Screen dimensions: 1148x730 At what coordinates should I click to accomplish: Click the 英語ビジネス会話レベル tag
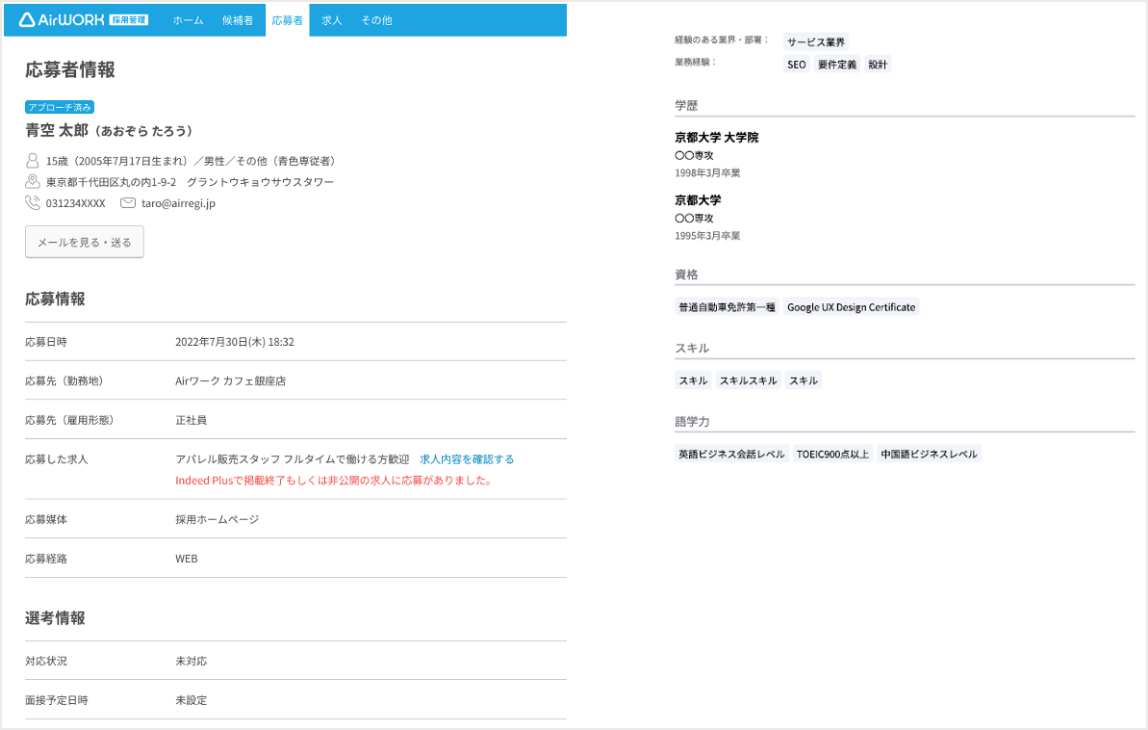click(x=731, y=454)
